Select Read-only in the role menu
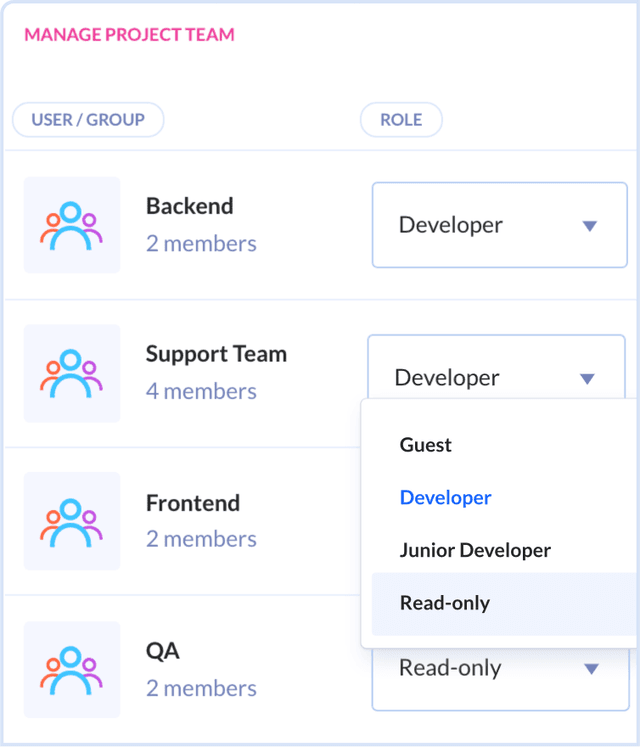Screen dimensions: 640x747 tap(445, 603)
